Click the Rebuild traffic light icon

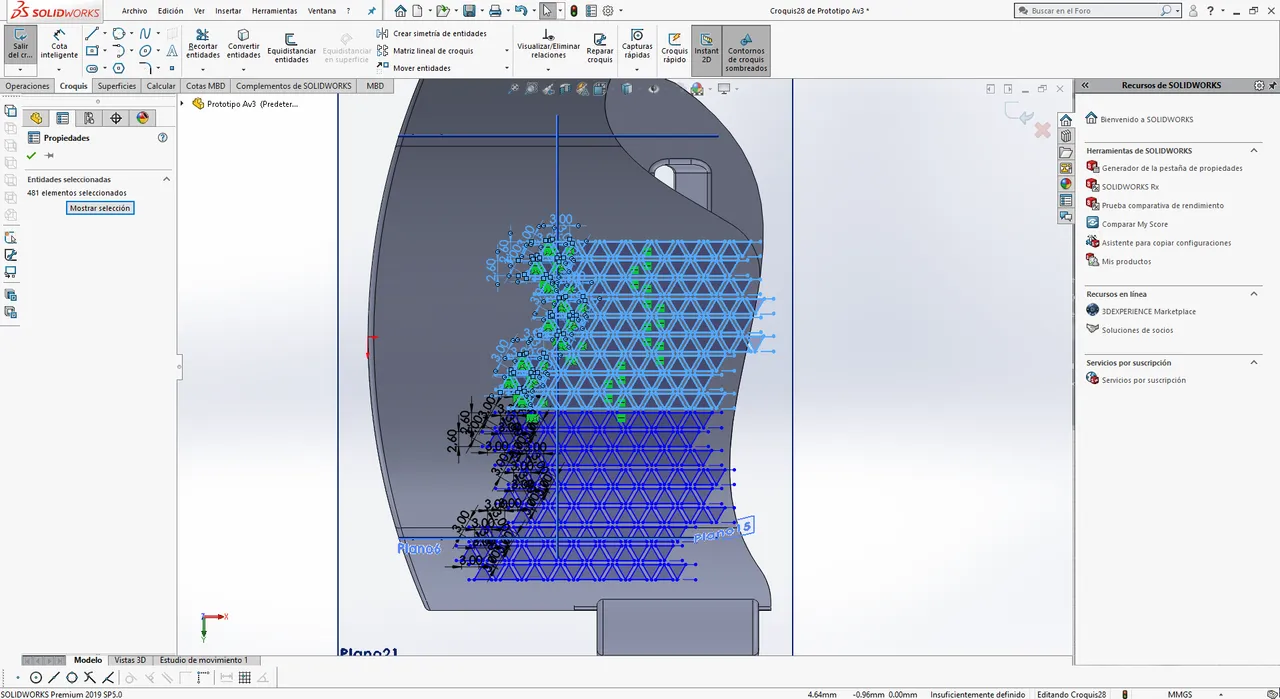point(573,11)
